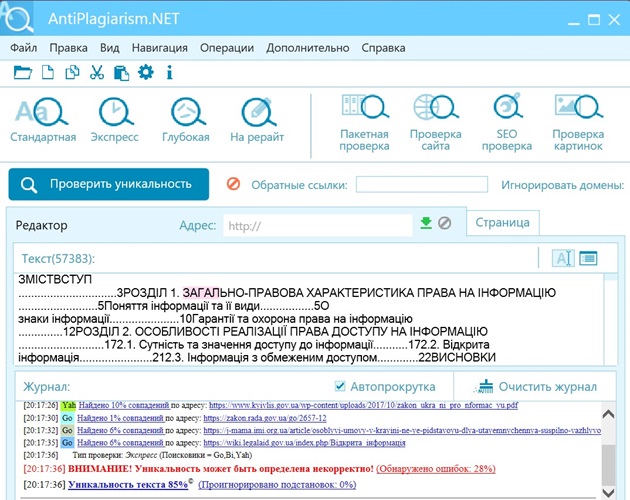630x500 pixels.
Task: Toggle the Автопрокрутка checkbox
Action: point(340,386)
